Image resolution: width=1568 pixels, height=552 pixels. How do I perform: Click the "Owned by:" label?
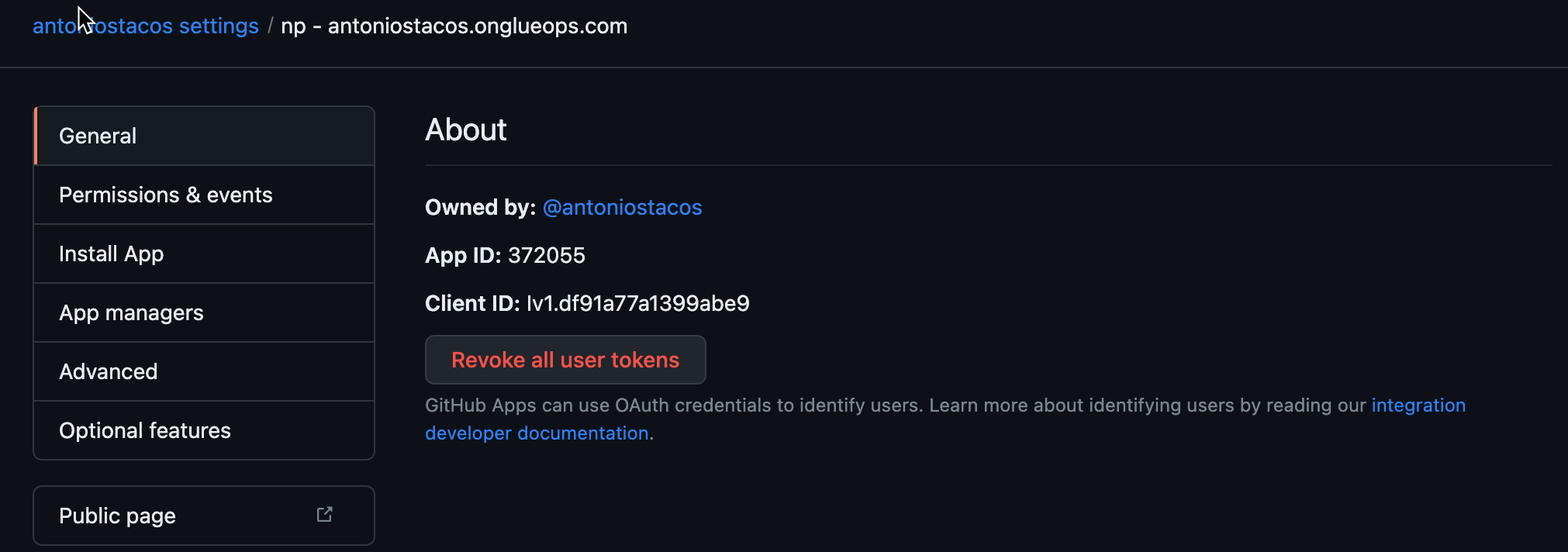click(x=479, y=208)
